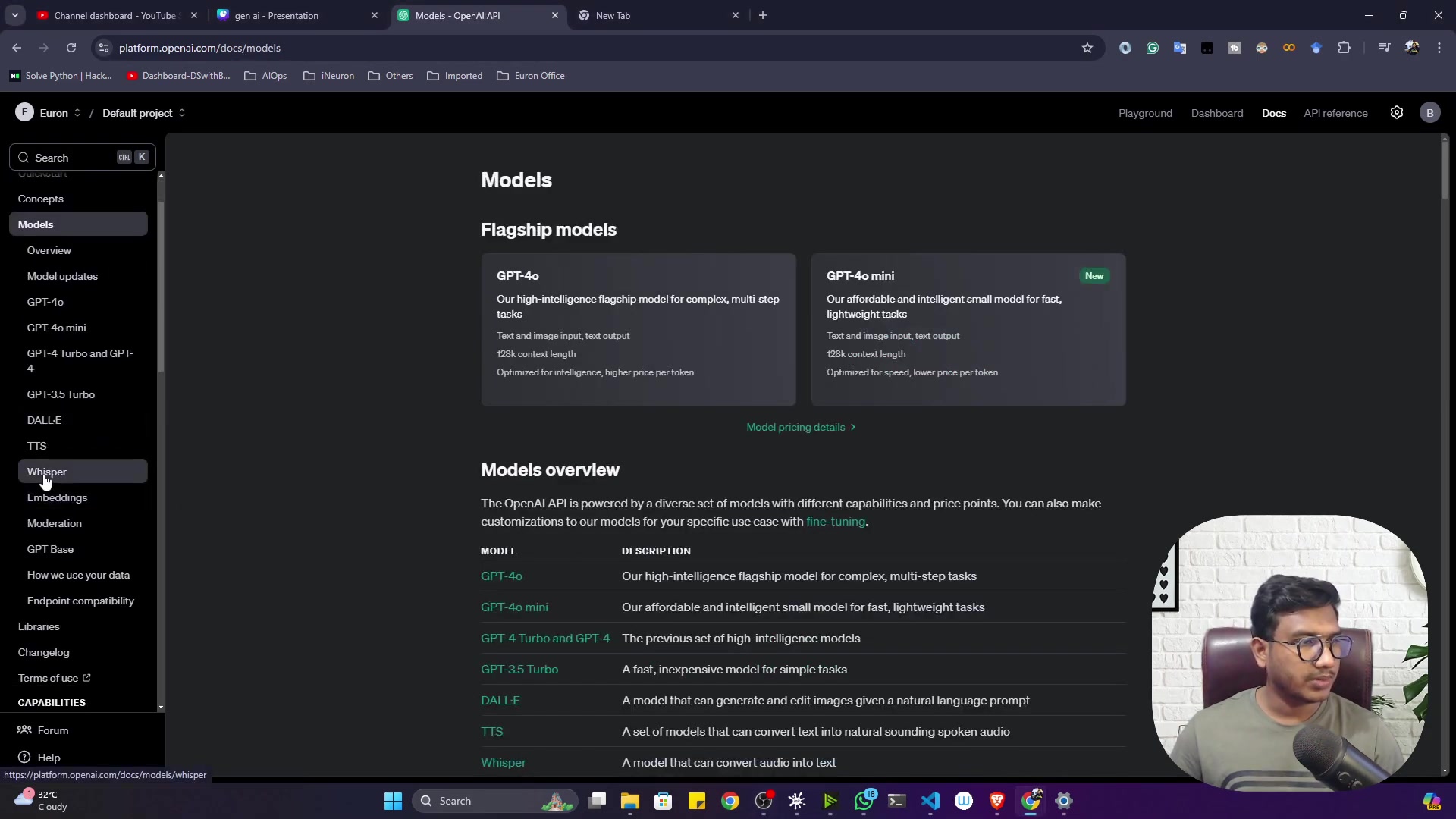Image resolution: width=1456 pixels, height=819 pixels.
Task: Open Microsoft Store from the taskbar
Action: pos(664,801)
